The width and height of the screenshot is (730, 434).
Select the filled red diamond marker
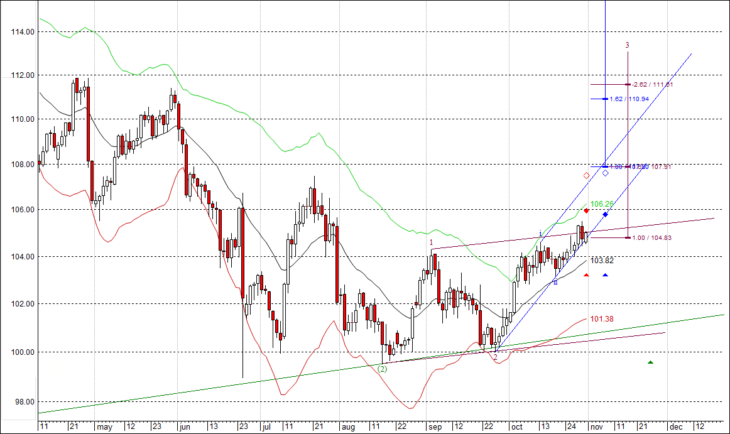[587, 211]
